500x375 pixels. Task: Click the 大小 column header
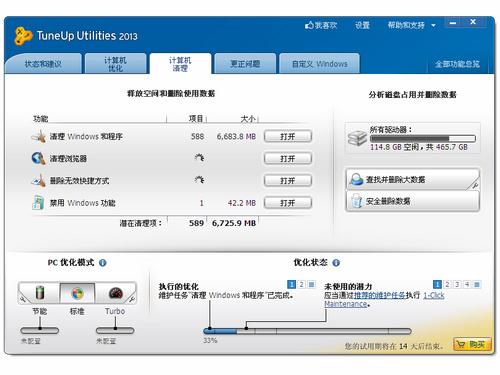248,119
